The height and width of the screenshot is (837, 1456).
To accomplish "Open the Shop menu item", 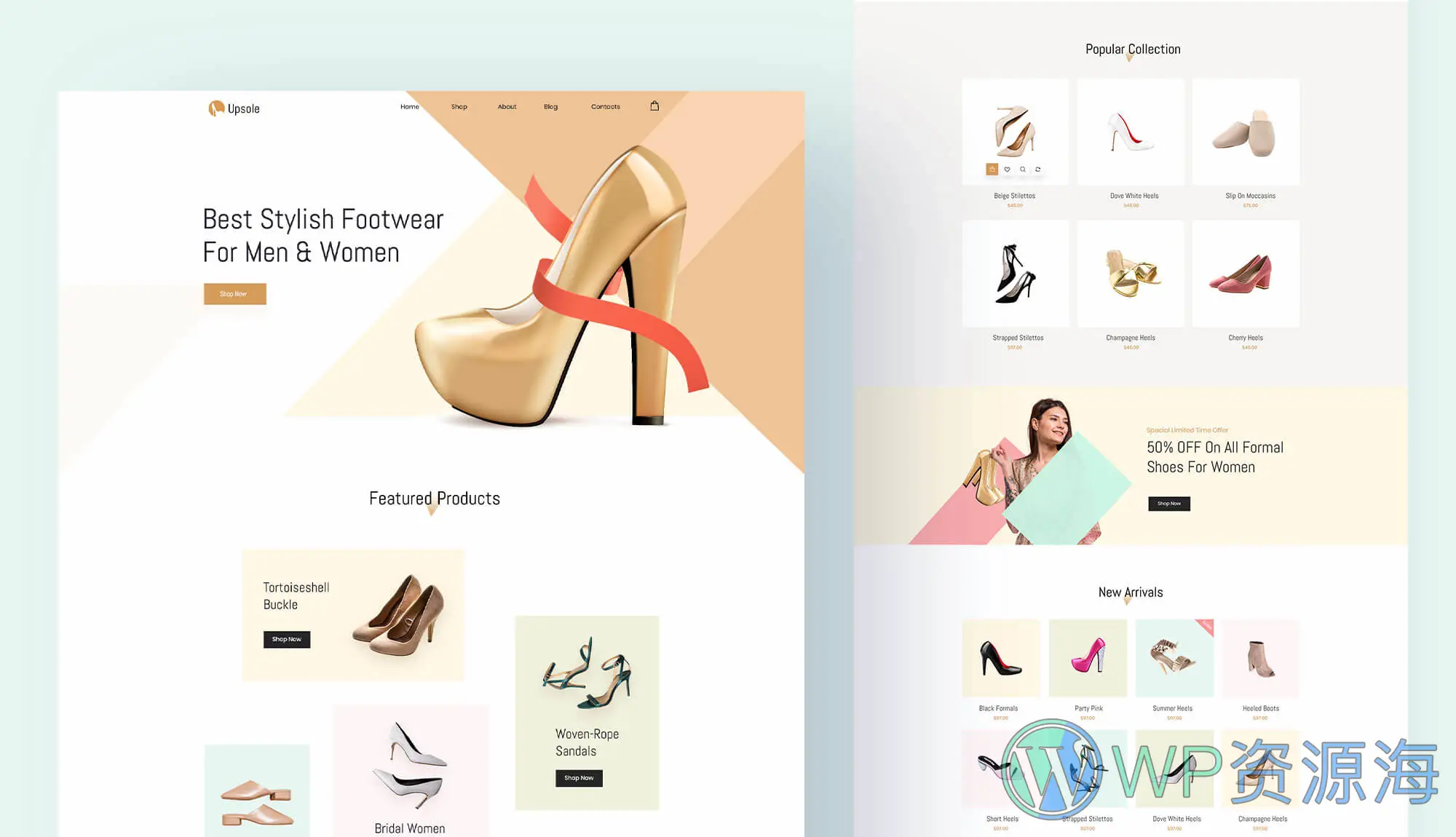I will tap(459, 106).
